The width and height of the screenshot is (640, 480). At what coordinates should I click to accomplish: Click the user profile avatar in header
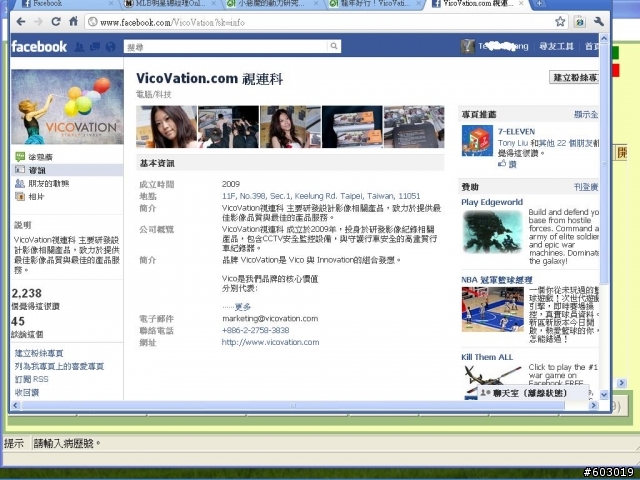coord(468,46)
